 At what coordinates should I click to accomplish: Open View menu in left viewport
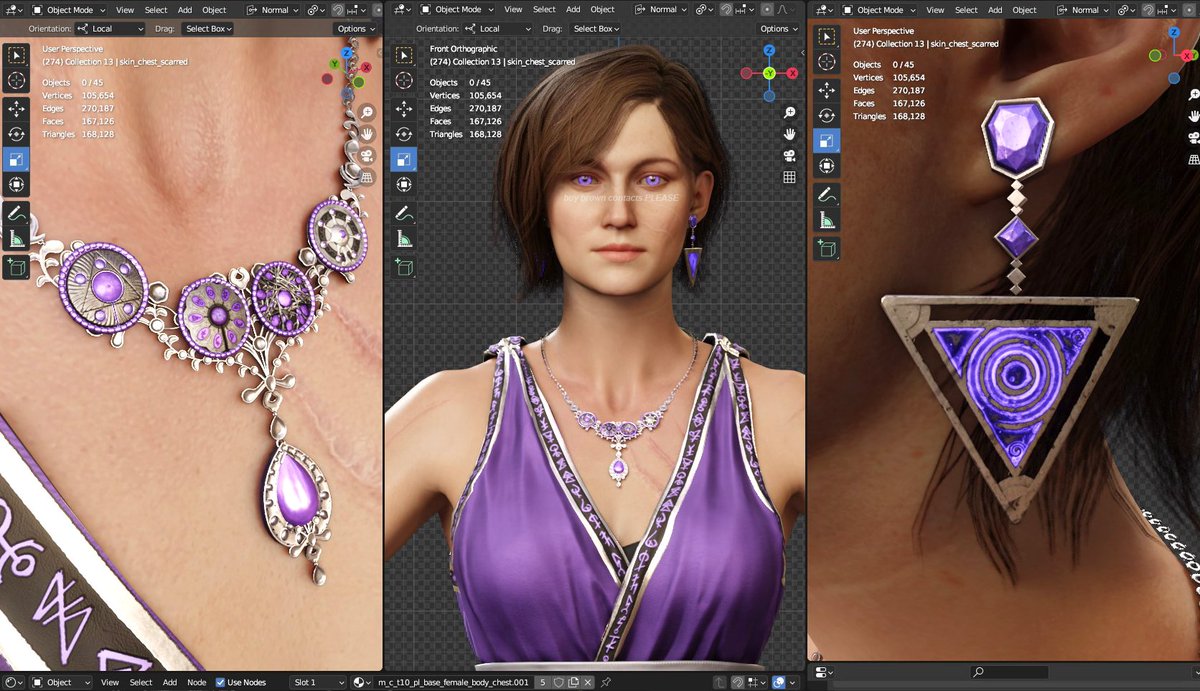pyautogui.click(x=125, y=10)
